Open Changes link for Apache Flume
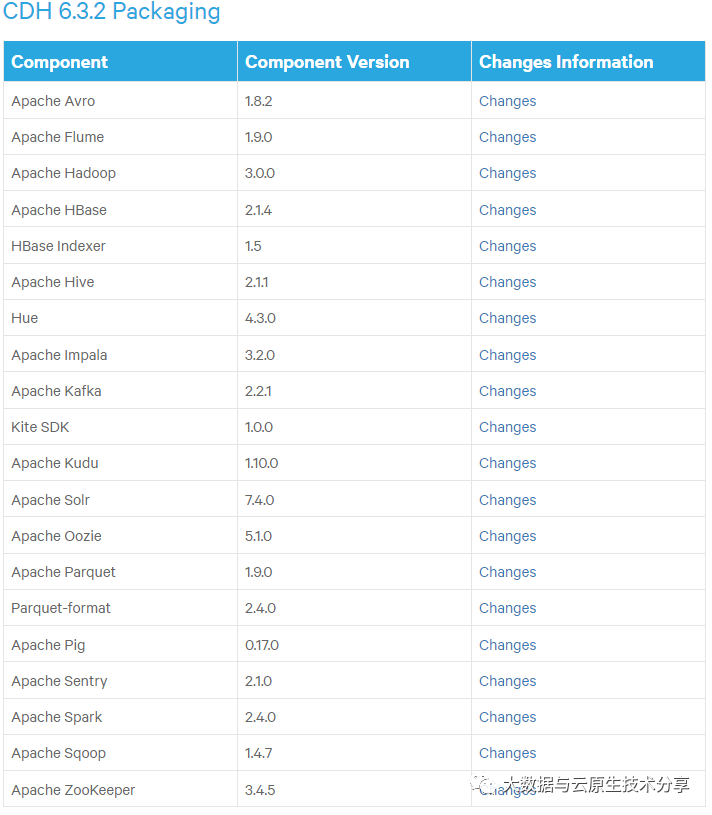 (x=507, y=137)
